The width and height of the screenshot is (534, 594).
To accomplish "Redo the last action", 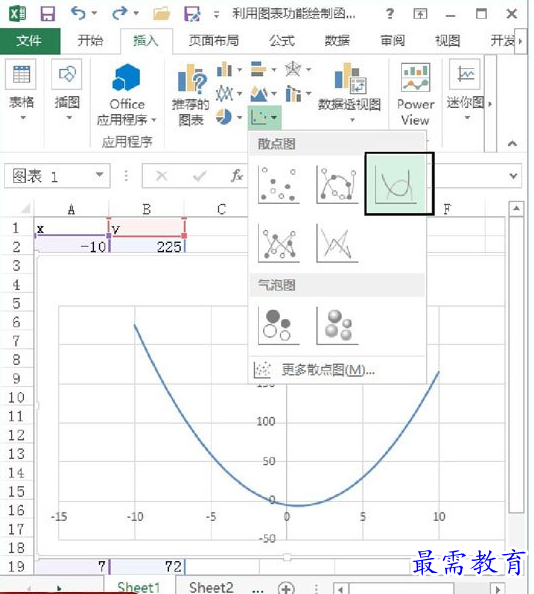I will (x=119, y=14).
